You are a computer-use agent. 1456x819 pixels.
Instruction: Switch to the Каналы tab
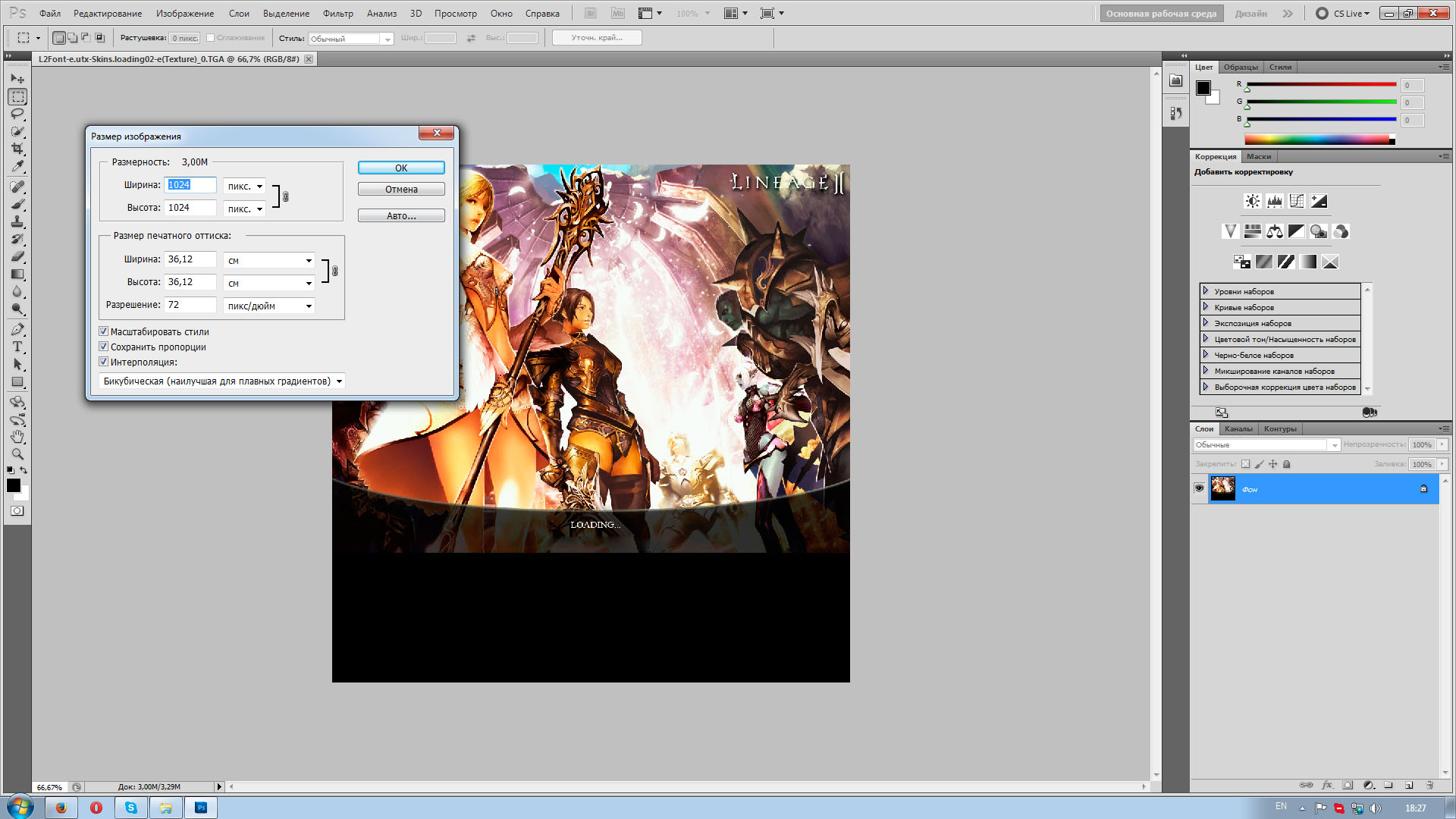(x=1238, y=428)
